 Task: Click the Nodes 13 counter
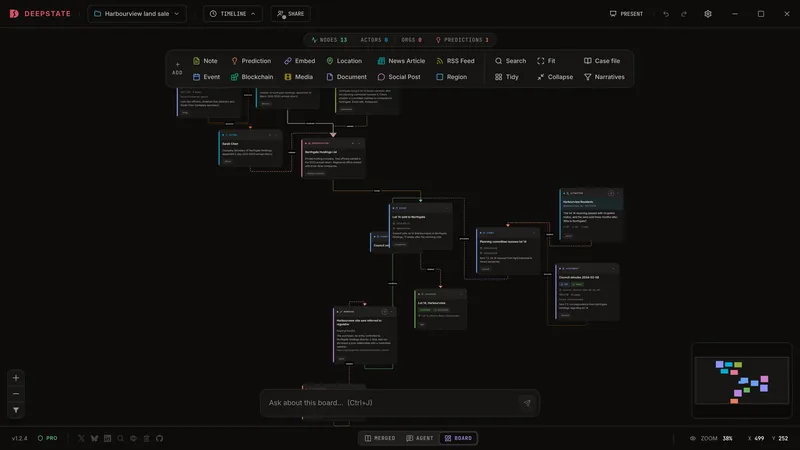click(x=329, y=40)
